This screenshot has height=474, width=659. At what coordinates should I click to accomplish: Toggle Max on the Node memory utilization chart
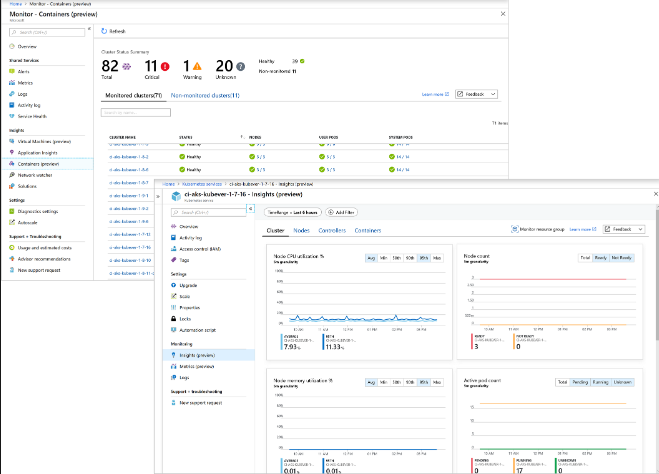(x=437, y=382)
